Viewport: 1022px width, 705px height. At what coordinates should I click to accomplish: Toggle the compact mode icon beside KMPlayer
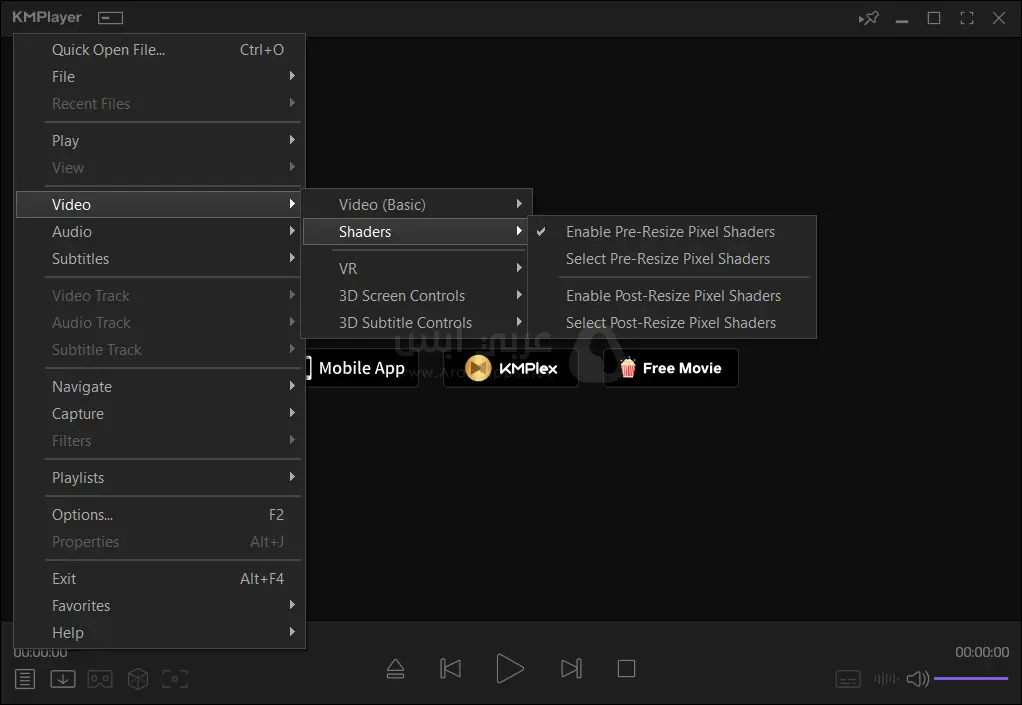111,18
